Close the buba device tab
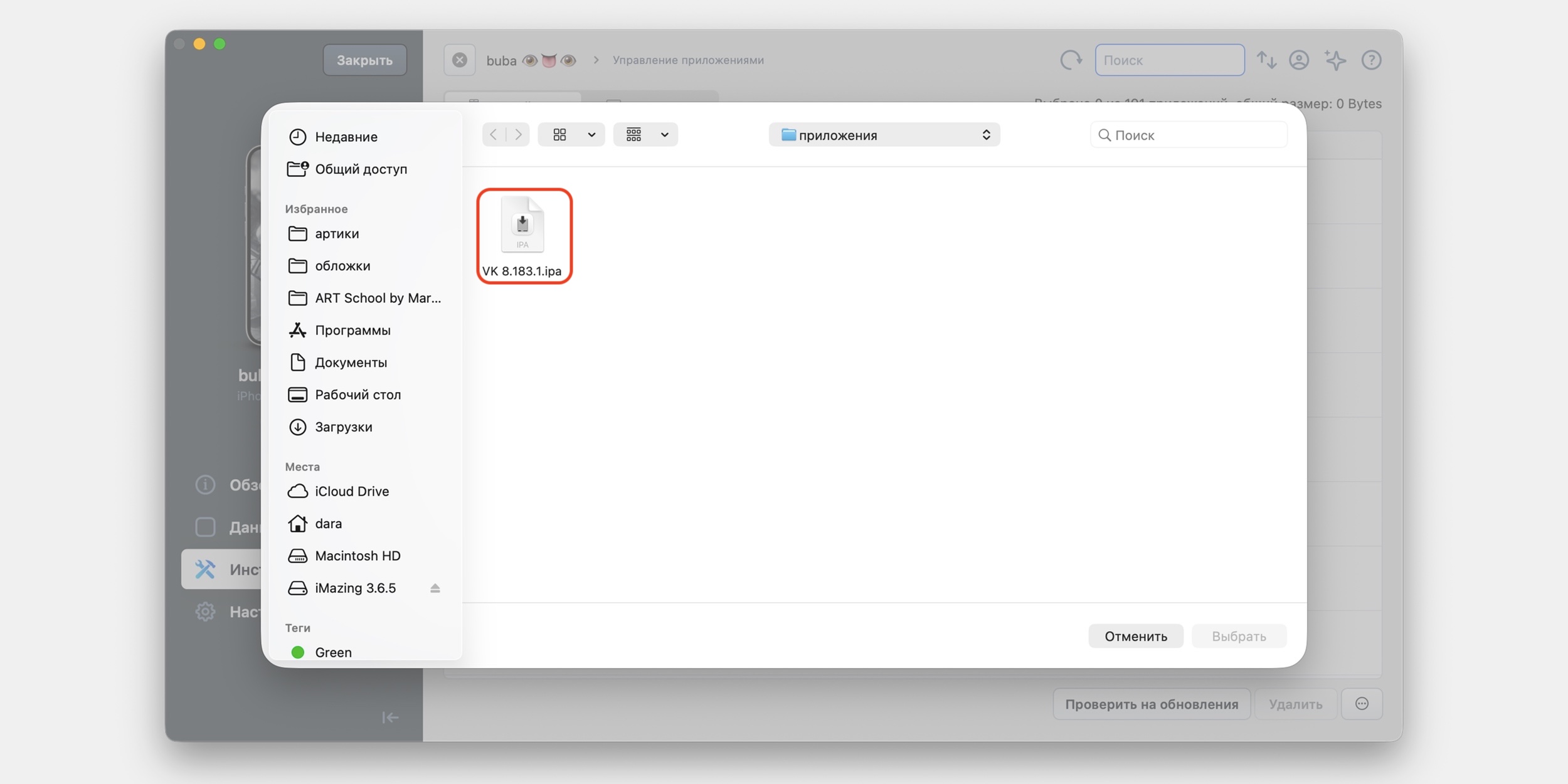This screenshot has width=1568, height=784. tap(460, 60)
